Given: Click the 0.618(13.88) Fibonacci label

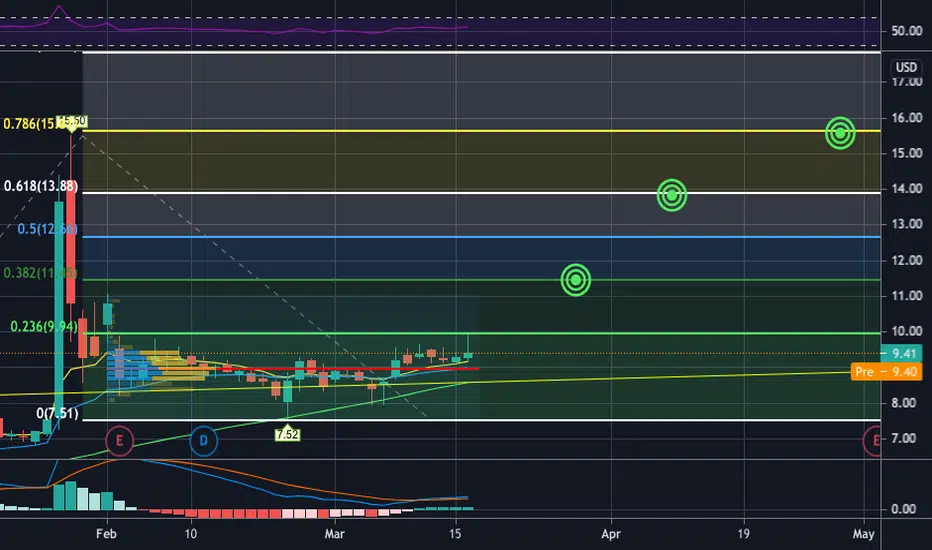Looking at the screenshot, I should tap(40, 186).
